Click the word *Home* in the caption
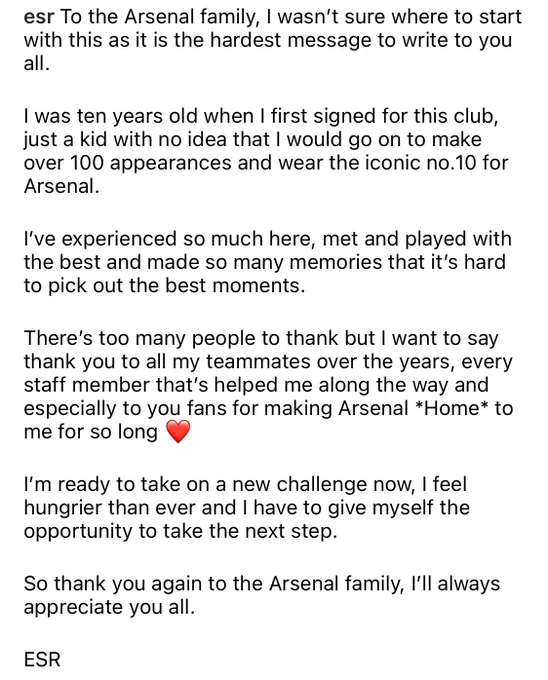This screenshot has width=548, height=680. (x=451, y=408)
